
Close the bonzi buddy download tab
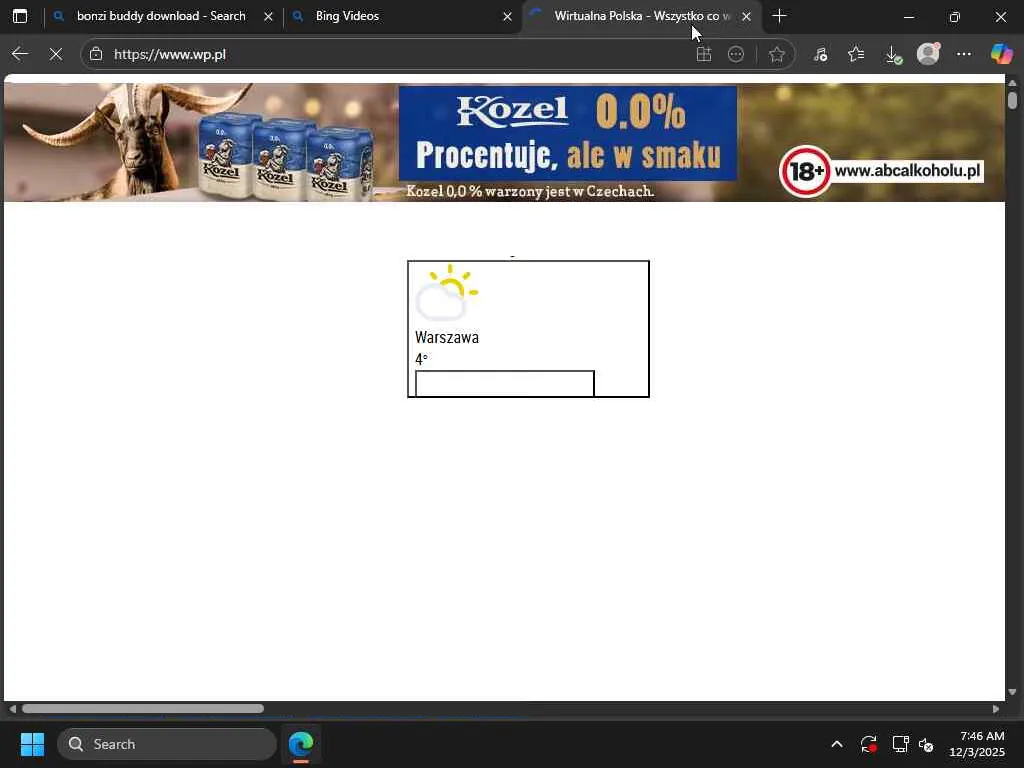pyautogui.click(x=268, y=16)
